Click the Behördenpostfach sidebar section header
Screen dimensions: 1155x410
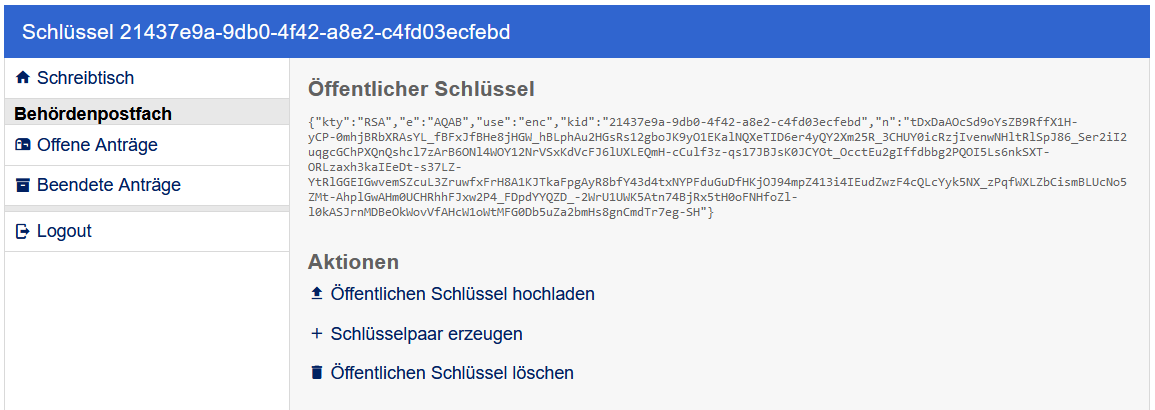tap(94, 114)
